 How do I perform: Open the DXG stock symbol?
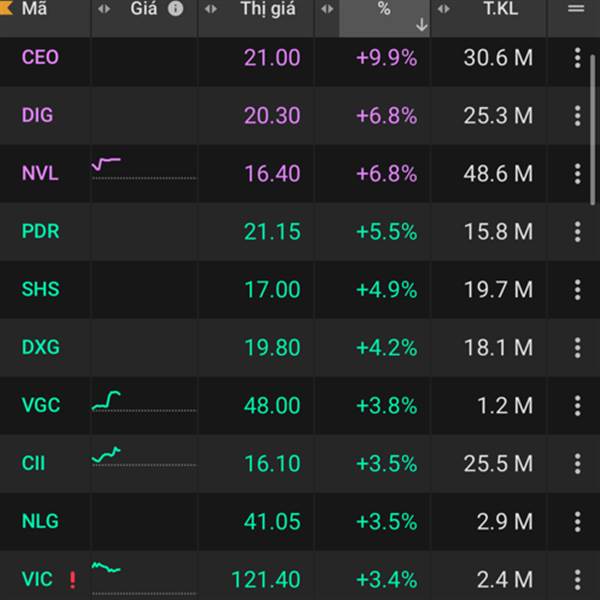click(x=41, y=347)
